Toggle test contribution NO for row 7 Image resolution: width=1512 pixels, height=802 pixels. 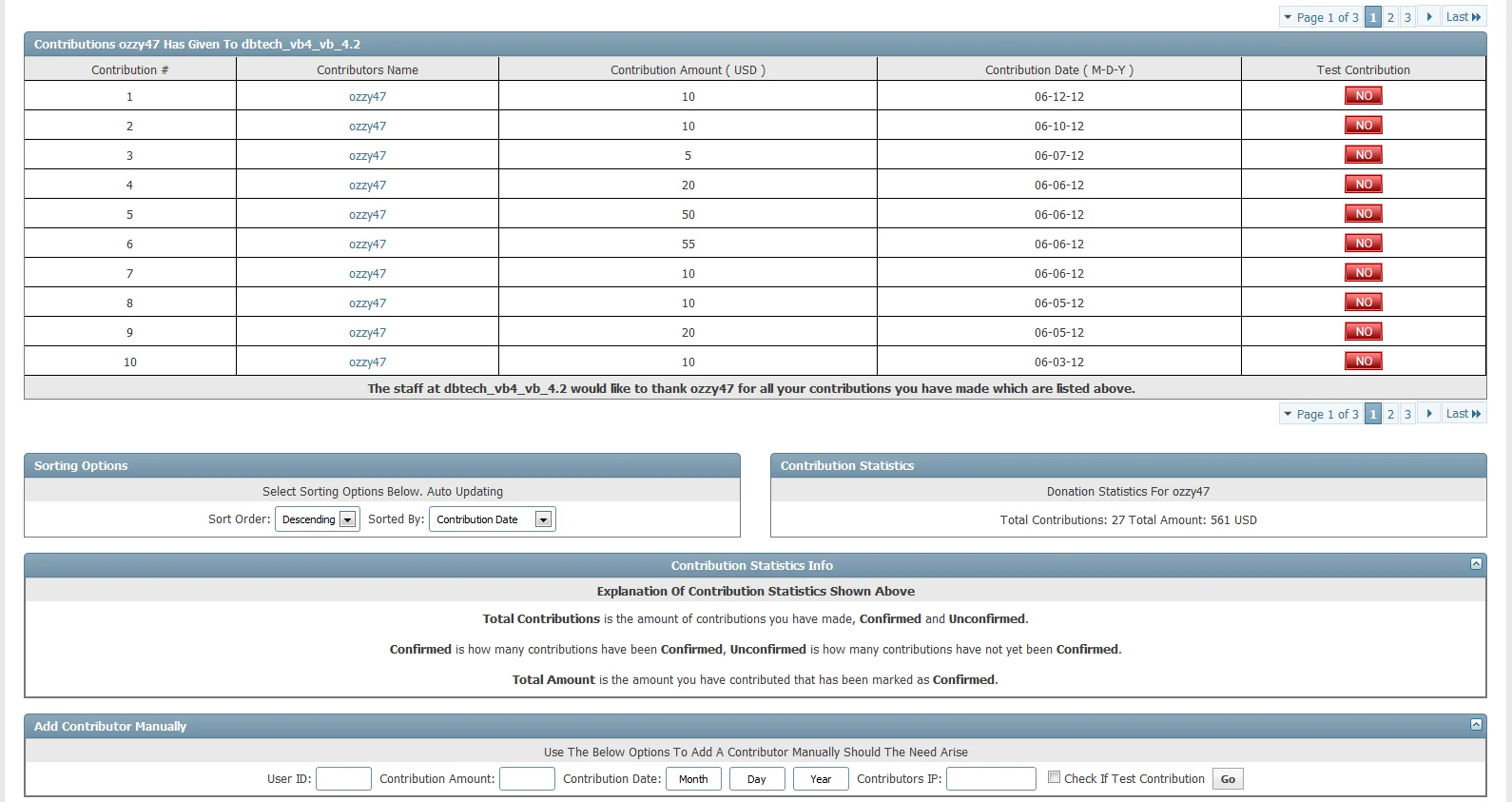[1364, 273]
